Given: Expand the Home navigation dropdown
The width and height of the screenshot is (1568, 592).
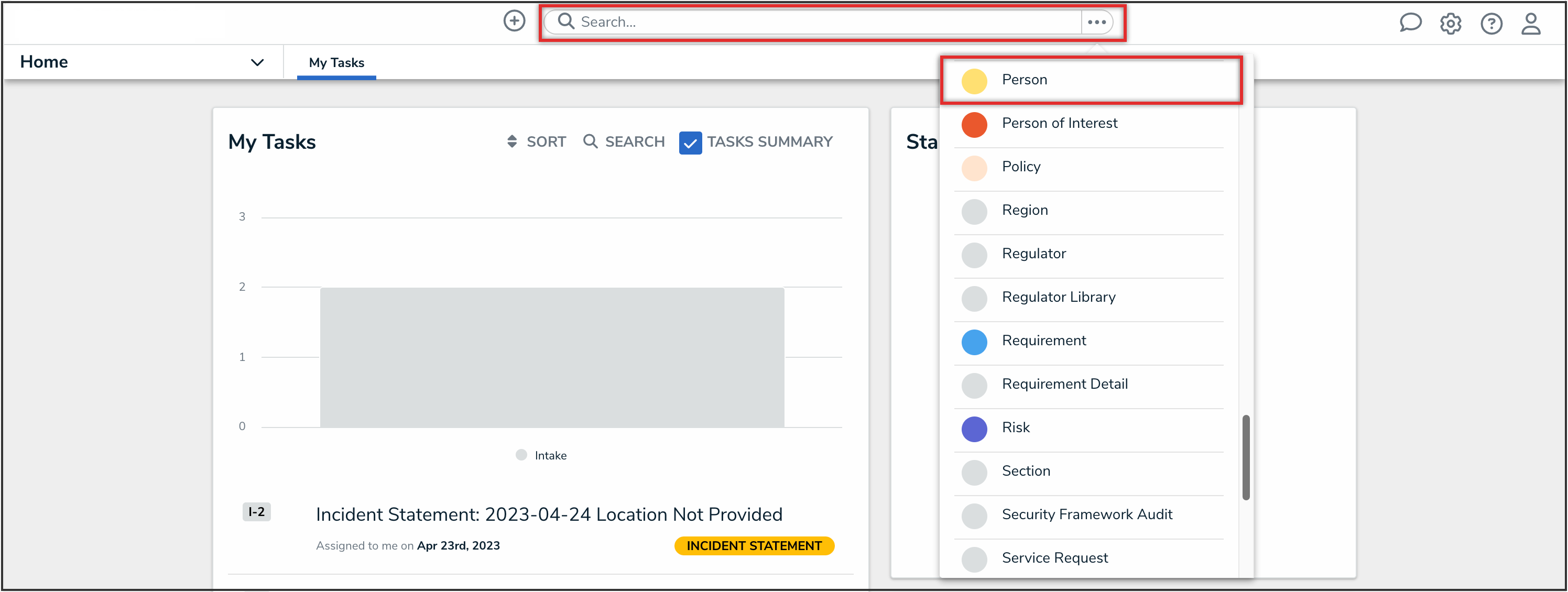Looking at the screenshot, I should pyautogui.click(x=257, y=62).
